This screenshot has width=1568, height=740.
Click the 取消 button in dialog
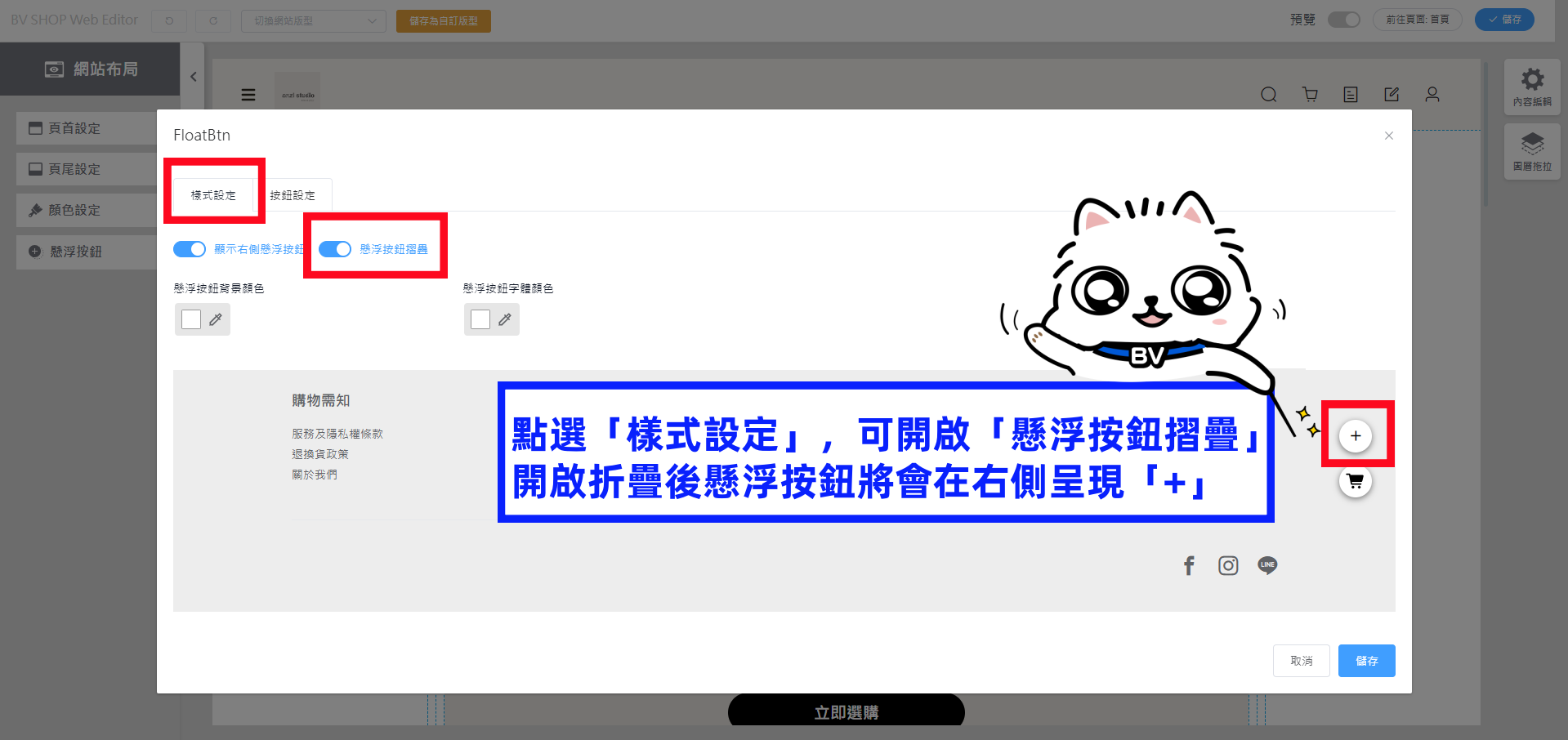point(1302,661)
